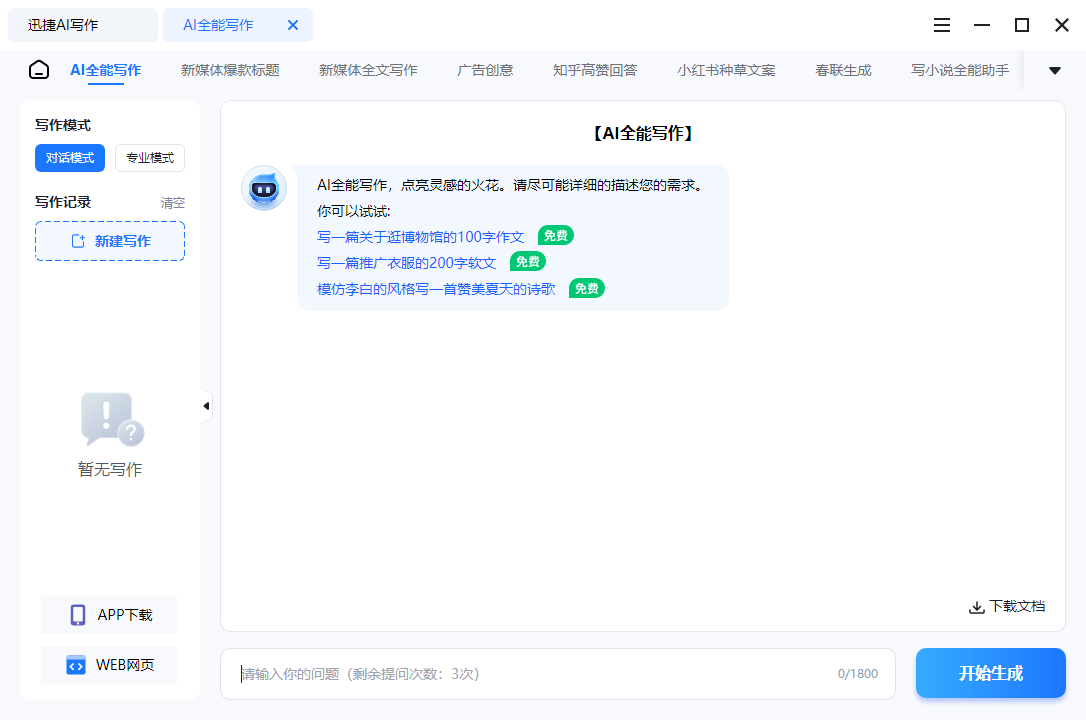Open the 春联生成 tab
This screenshot has width=1086, height=720.
(x=842, y=70)
